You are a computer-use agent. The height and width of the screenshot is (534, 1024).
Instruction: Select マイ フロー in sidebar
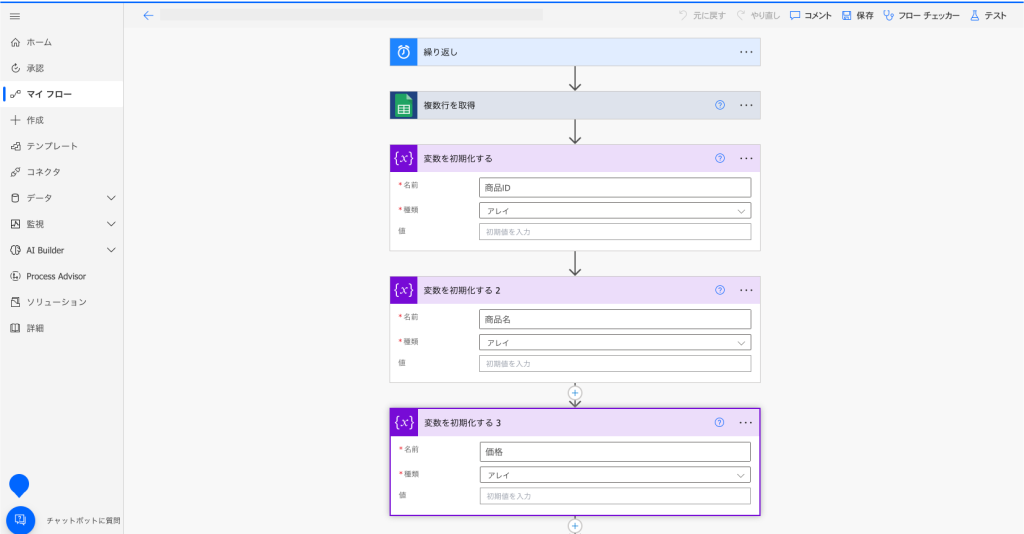(61, 94)
